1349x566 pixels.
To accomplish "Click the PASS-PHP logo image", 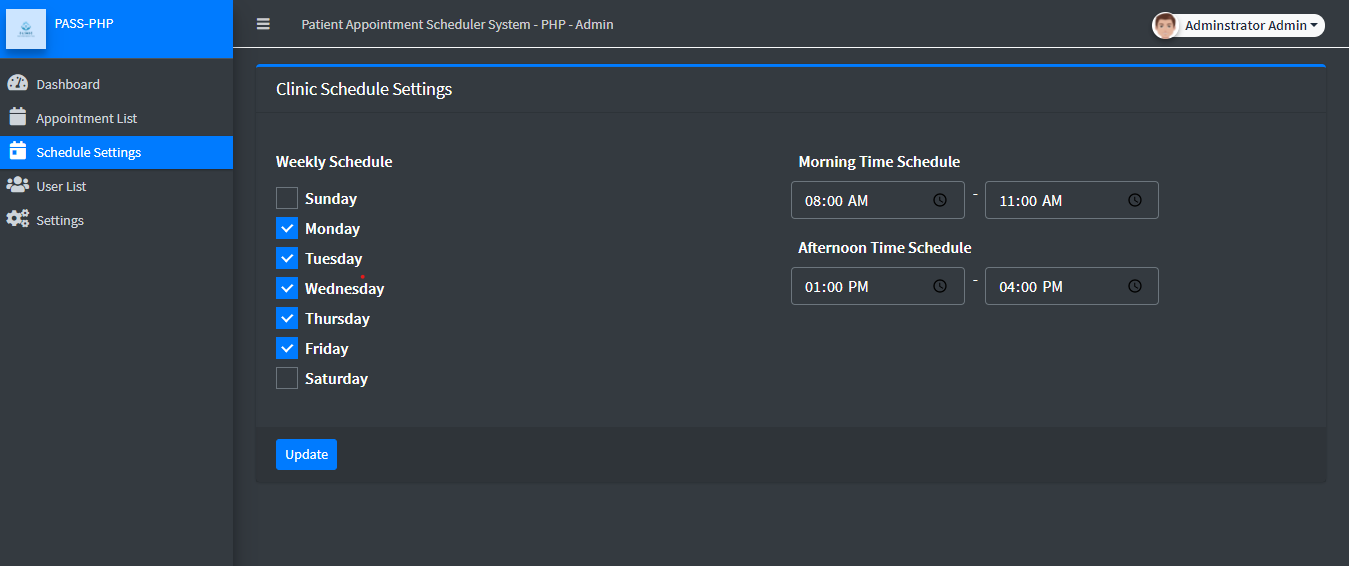I will pyautogui.click(x=26, y=29).
